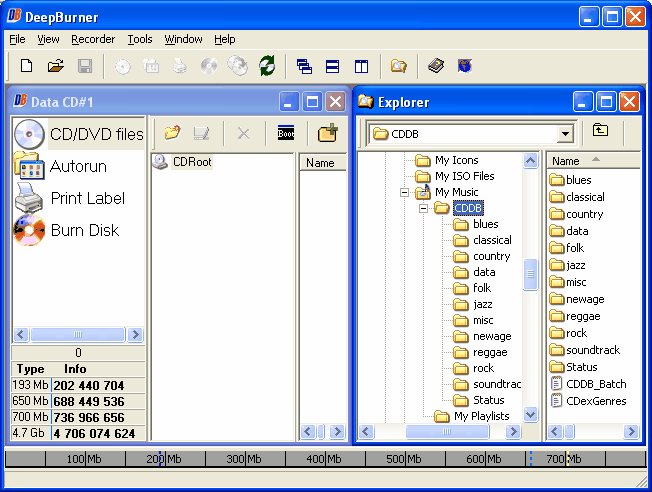
Task: Open the help book toolbar icon
Action: [x=436, y=66]
